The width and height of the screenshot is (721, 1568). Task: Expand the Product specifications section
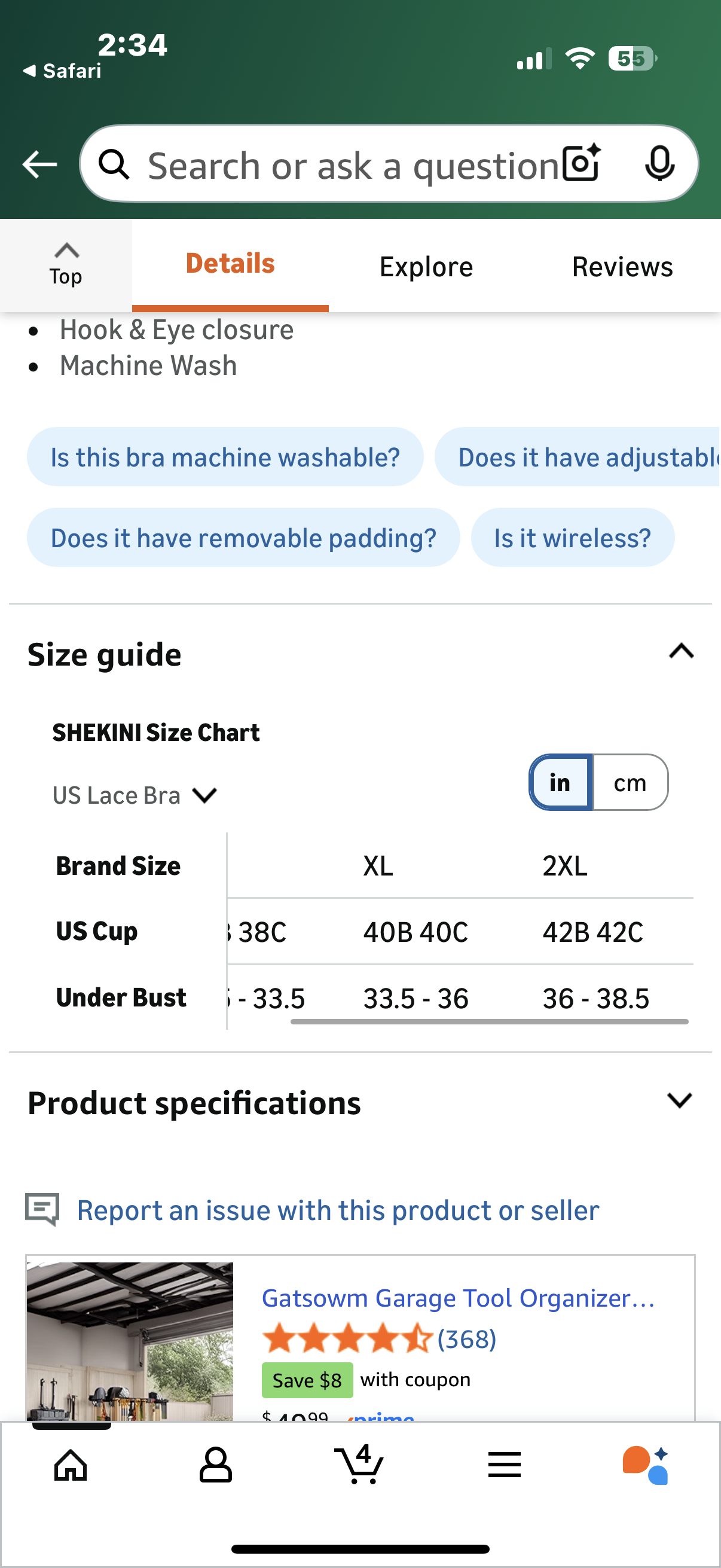click(x=680, y=1102)
